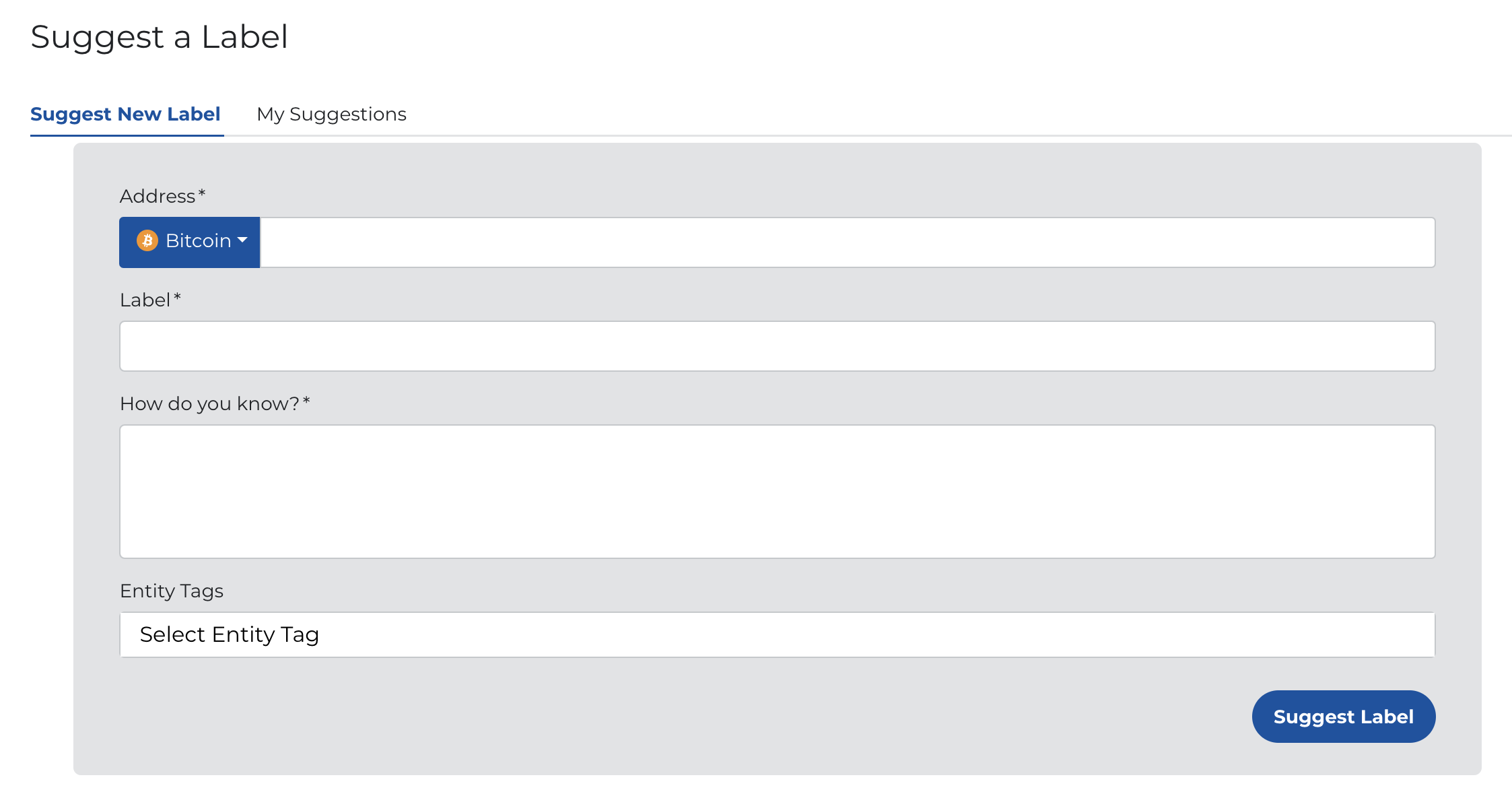Click the Address field label

[156, 196]
